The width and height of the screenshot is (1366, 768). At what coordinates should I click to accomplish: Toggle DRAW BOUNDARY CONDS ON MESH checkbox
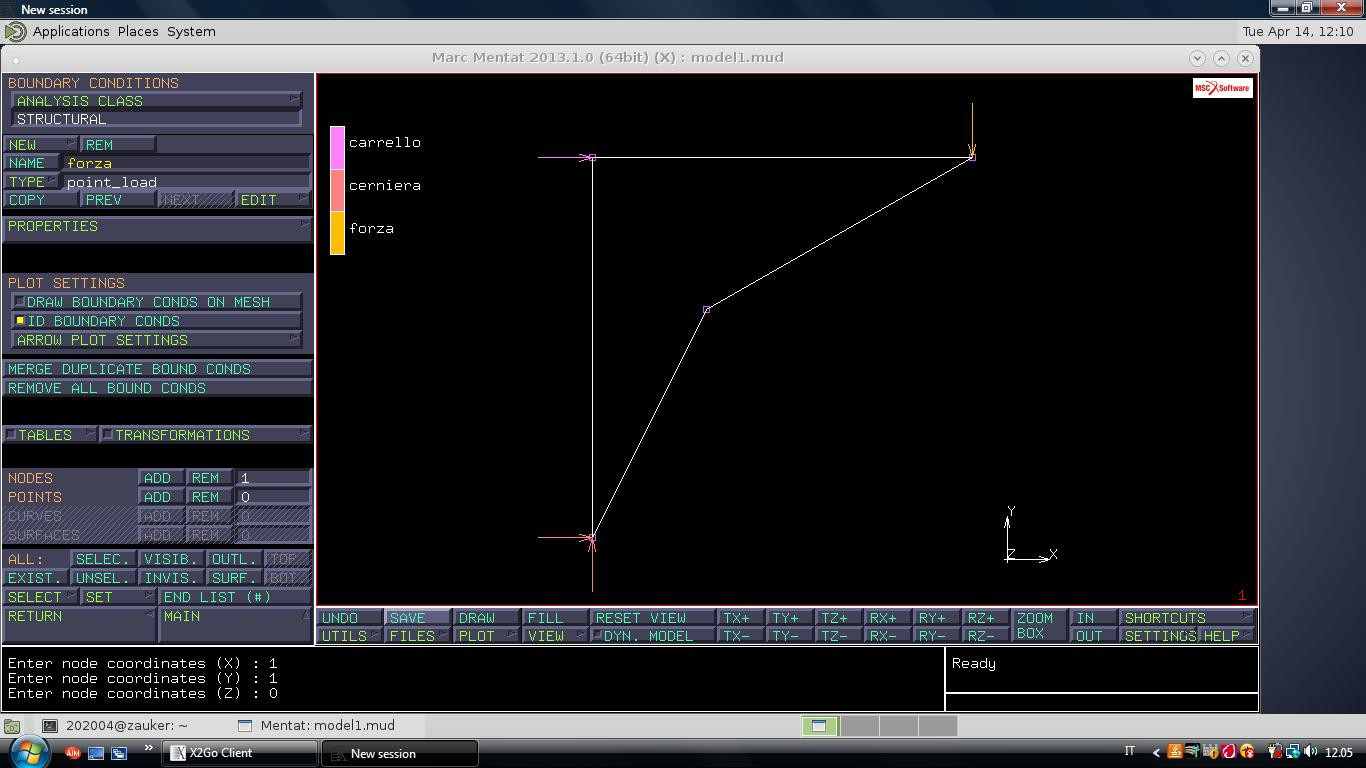19,302
